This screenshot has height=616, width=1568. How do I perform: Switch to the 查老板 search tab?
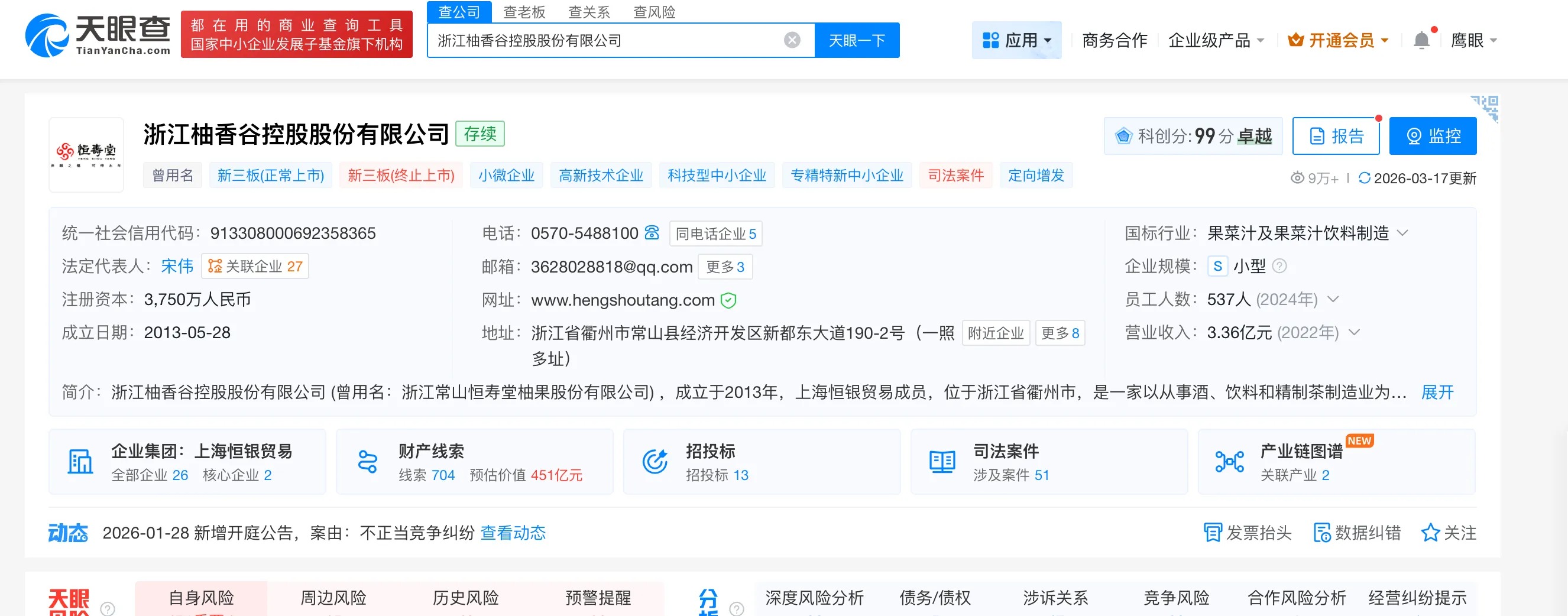(524, 12)
